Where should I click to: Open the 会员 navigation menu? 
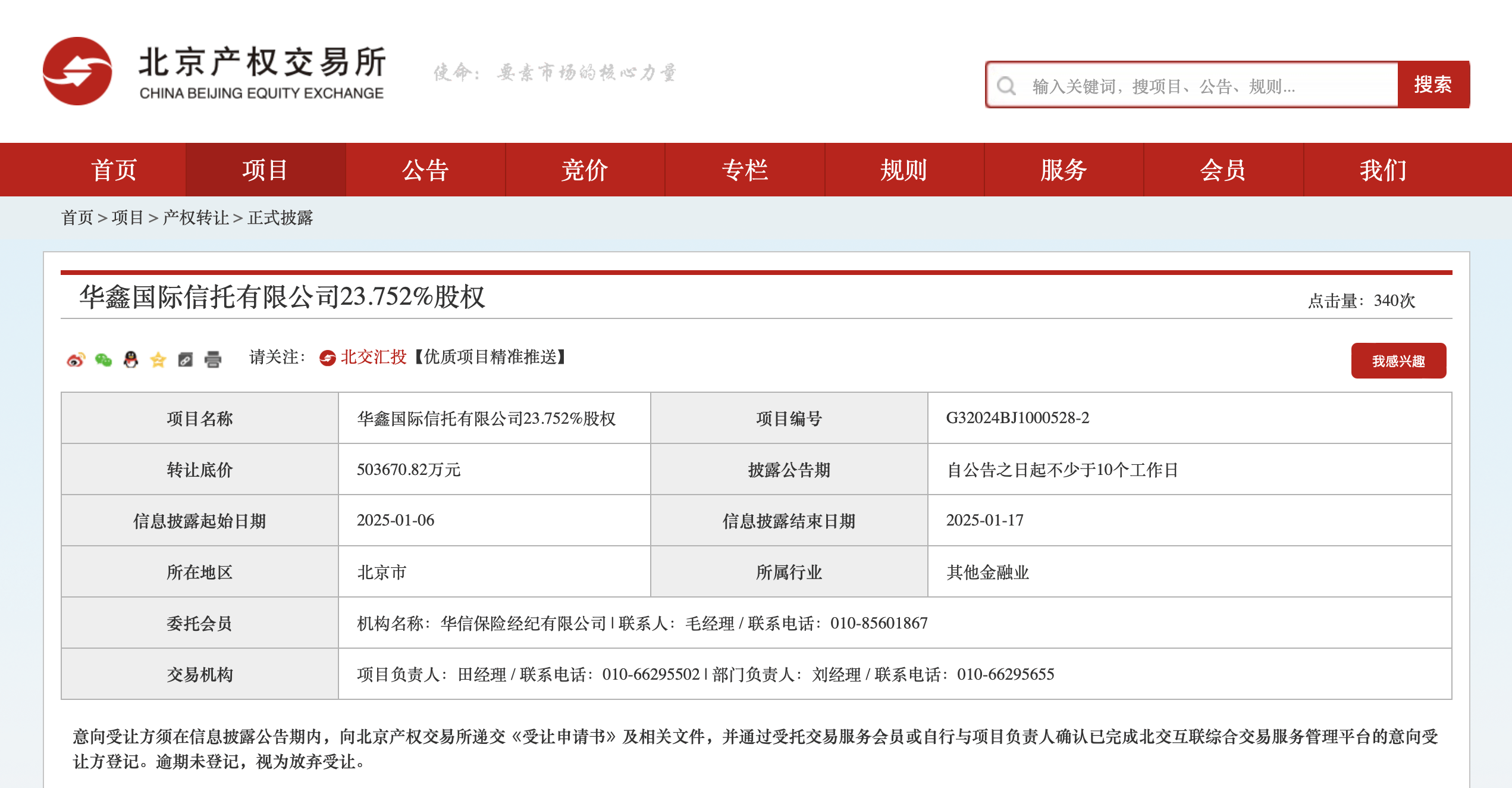1223,170
